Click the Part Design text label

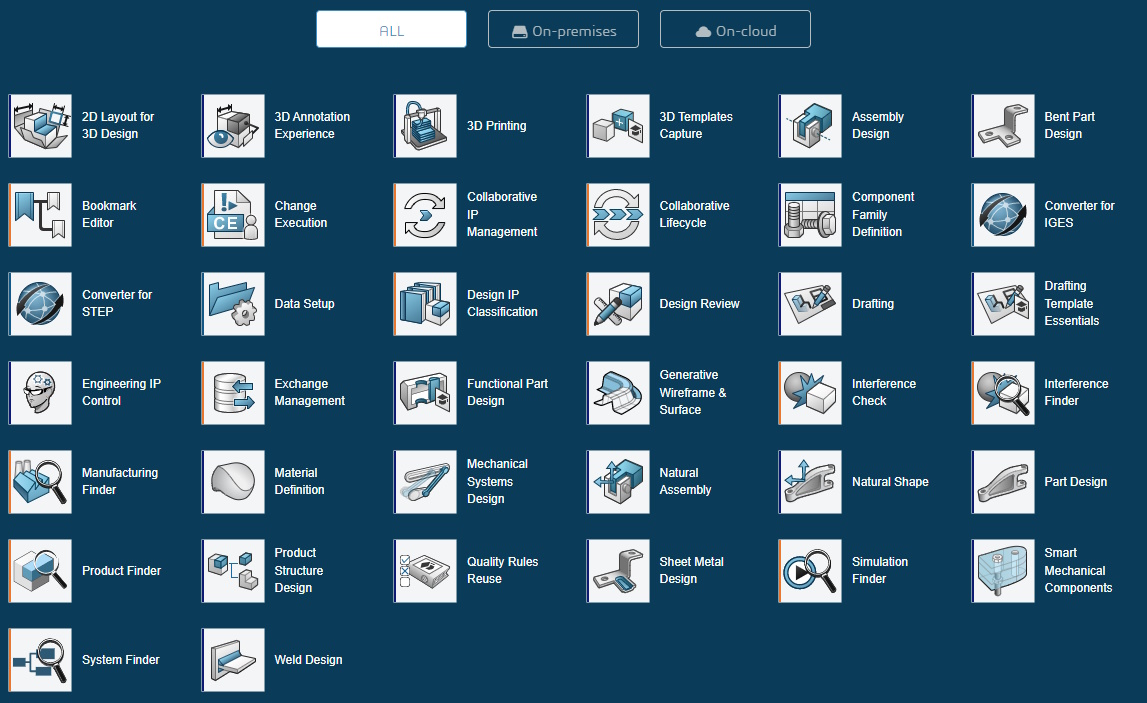click(x=1075, y=482)
